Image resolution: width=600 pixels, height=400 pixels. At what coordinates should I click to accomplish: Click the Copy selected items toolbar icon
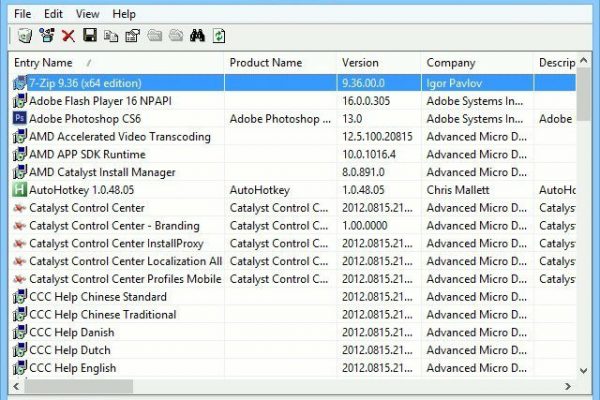tap(111, 36)
